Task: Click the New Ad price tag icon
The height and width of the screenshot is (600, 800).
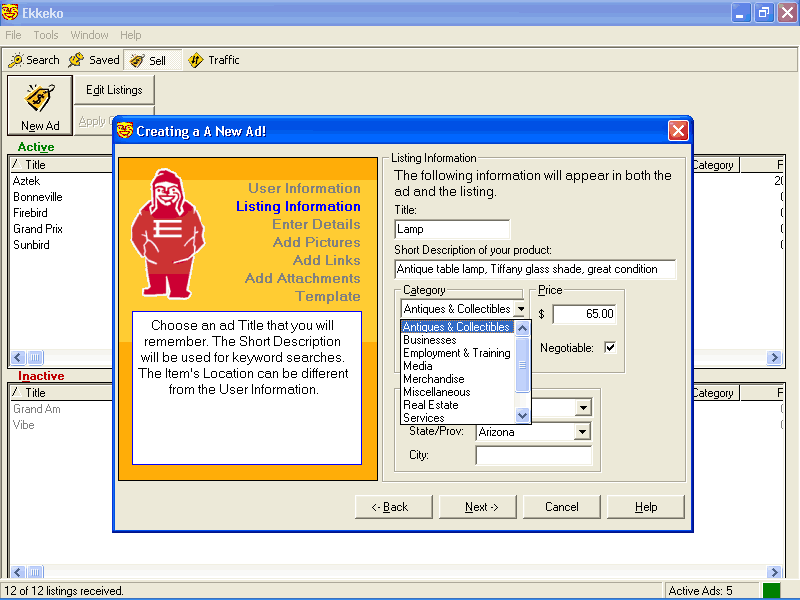Action: [40, 97]
